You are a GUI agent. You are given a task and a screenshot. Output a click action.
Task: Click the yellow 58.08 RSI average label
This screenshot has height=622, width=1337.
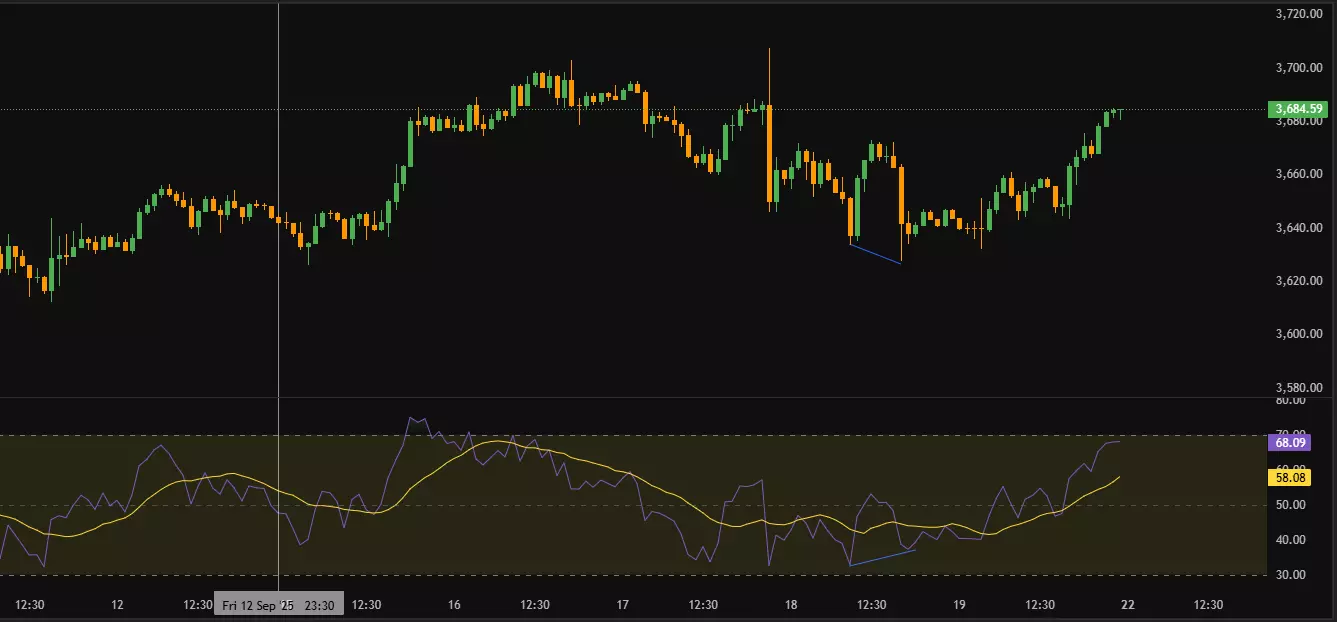click(x=1289, y=478)
